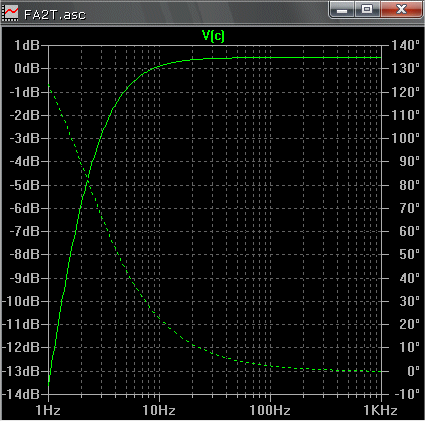The height and width of the screenshot is (421, 425).
Task: Click the 140° phase axis label
Action: [x=406, y=45]
